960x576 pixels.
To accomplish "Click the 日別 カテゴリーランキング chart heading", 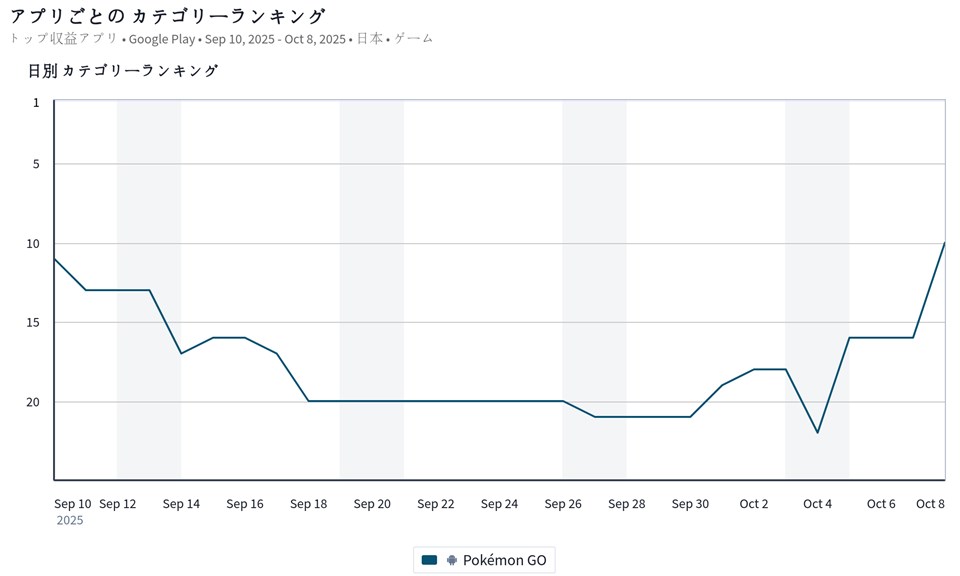I will coord(123,70).
